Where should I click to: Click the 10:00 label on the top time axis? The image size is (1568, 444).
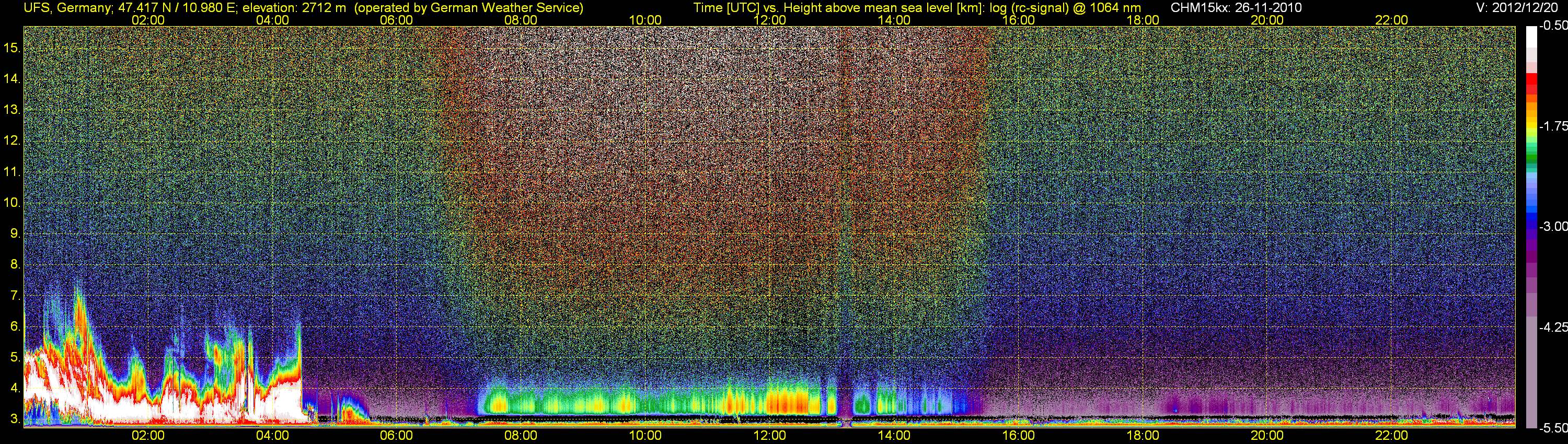pos(645,20)
